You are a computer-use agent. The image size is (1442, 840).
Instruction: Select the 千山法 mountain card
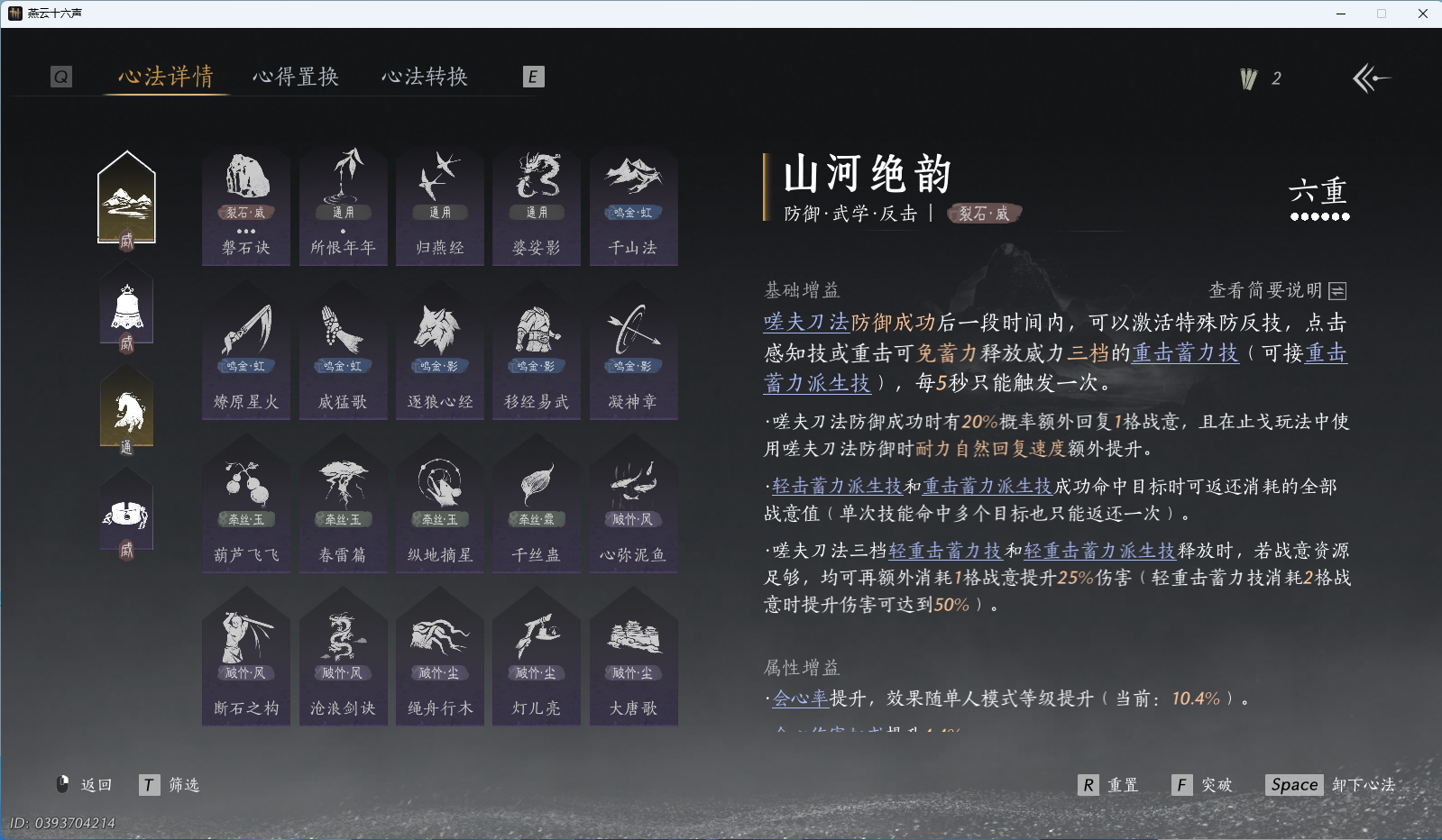click(x=633, y=207)
